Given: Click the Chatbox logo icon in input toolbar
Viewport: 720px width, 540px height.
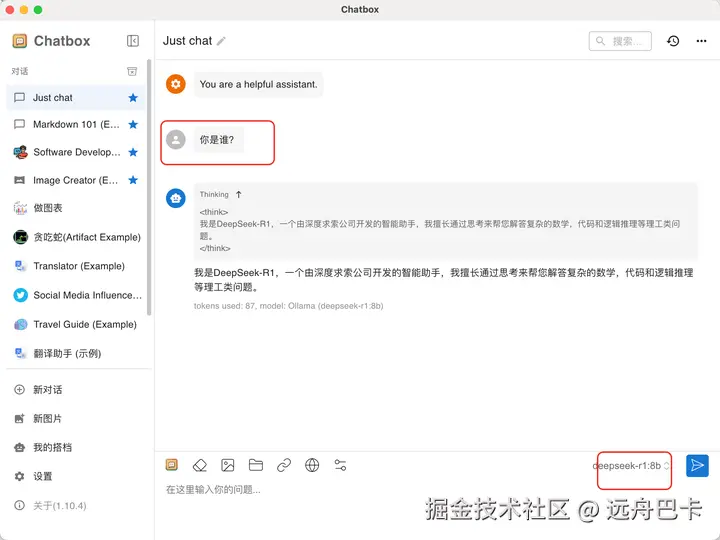Looking at the screenshot, I should tap(172, 465).
